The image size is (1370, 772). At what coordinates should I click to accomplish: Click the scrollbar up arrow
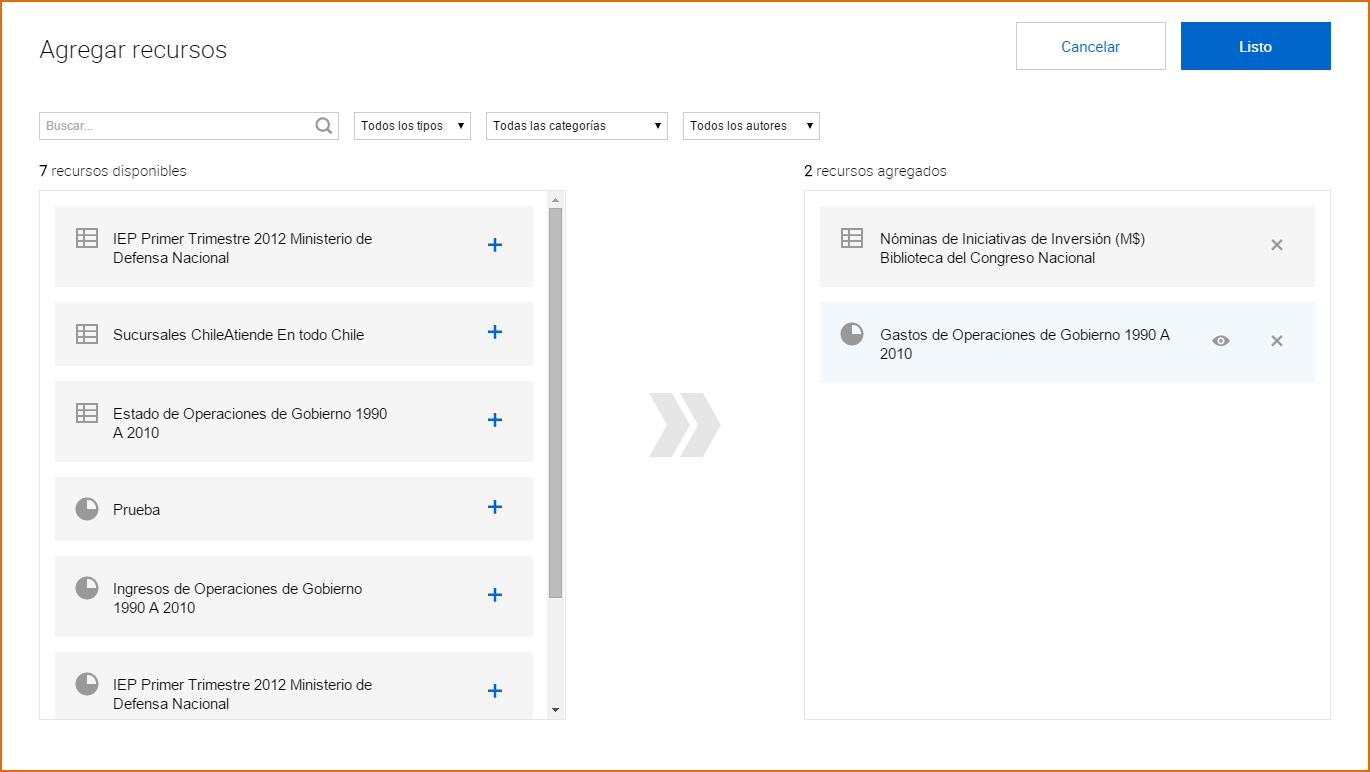(x=556, y=200)
